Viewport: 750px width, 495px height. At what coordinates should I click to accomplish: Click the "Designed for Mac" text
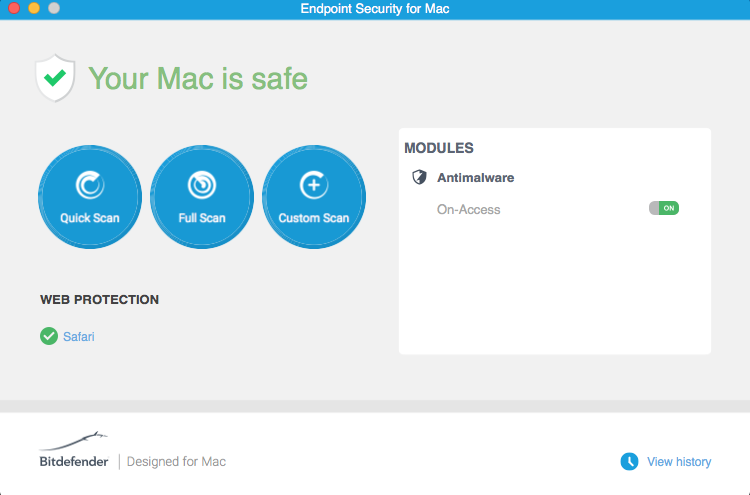tap(176, 462)
